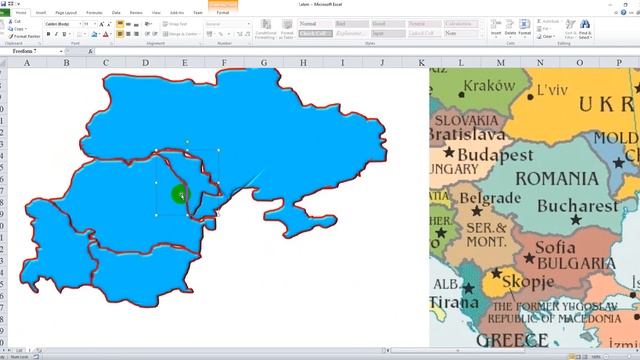Toggle Align Text Left
Viewport: 640px width, 360px height.
(120, 34)
